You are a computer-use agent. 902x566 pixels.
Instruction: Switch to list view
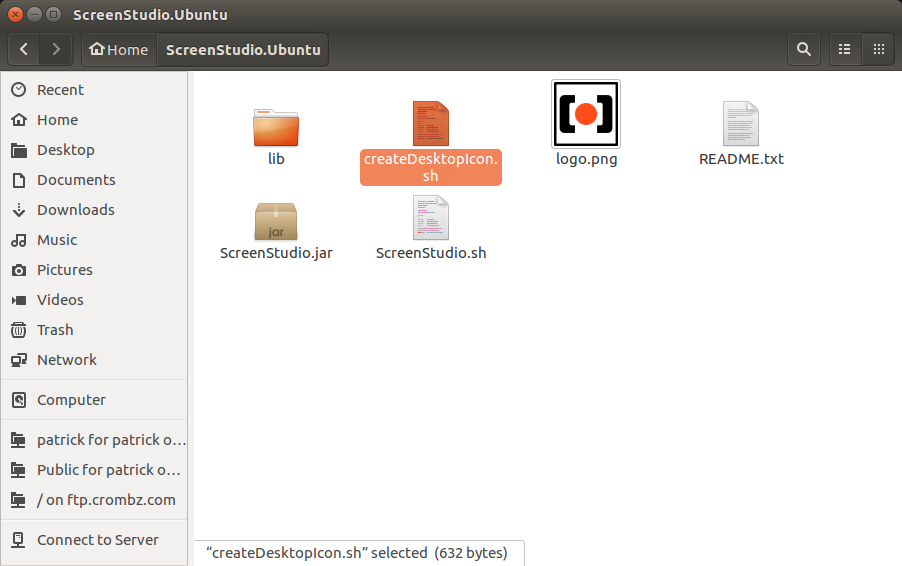point(844,49)
